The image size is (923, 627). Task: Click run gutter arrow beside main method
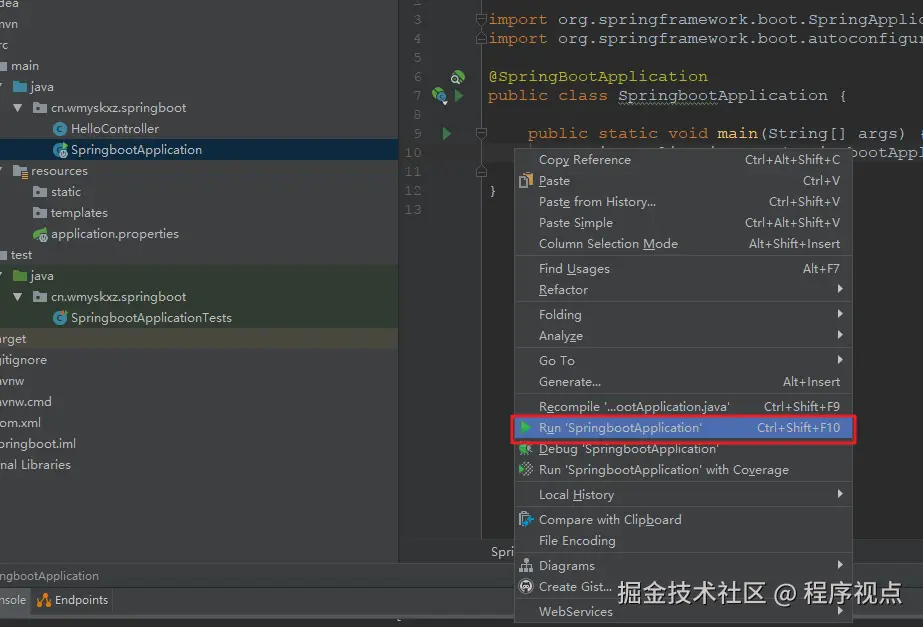click(x=447, y=134)
